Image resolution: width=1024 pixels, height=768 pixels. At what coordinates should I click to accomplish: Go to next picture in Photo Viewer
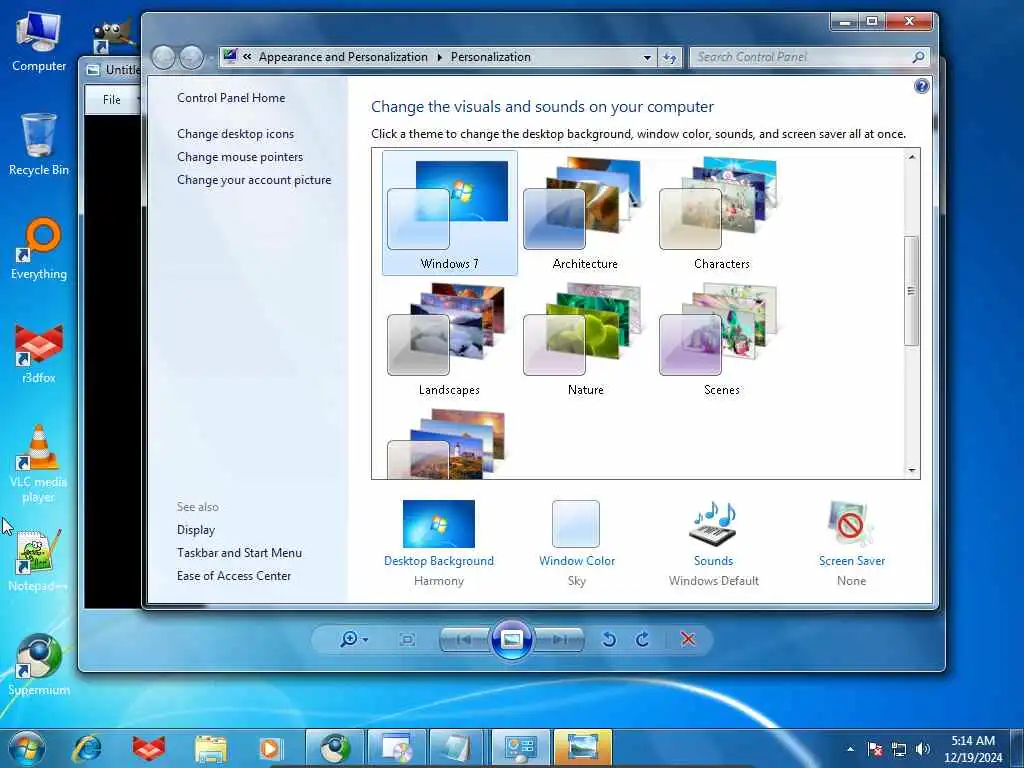point(559,639)
